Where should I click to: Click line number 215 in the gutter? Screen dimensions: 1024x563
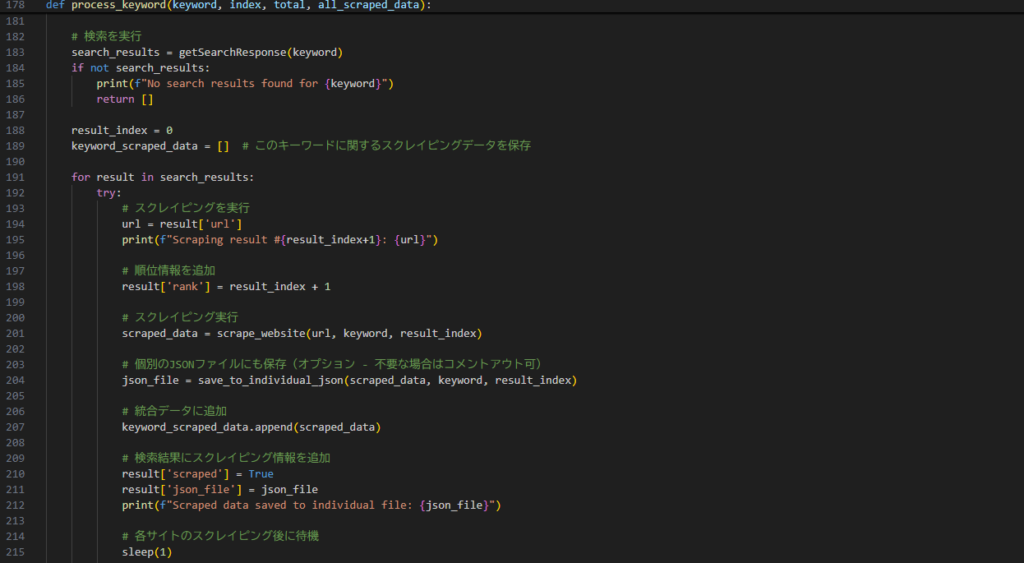15,552
